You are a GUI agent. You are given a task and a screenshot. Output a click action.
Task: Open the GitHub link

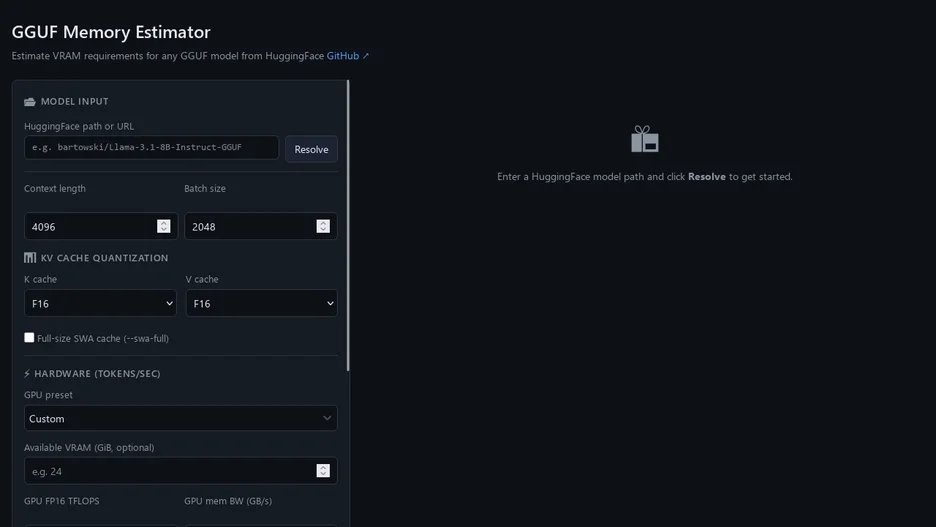[x=343, y=56]
